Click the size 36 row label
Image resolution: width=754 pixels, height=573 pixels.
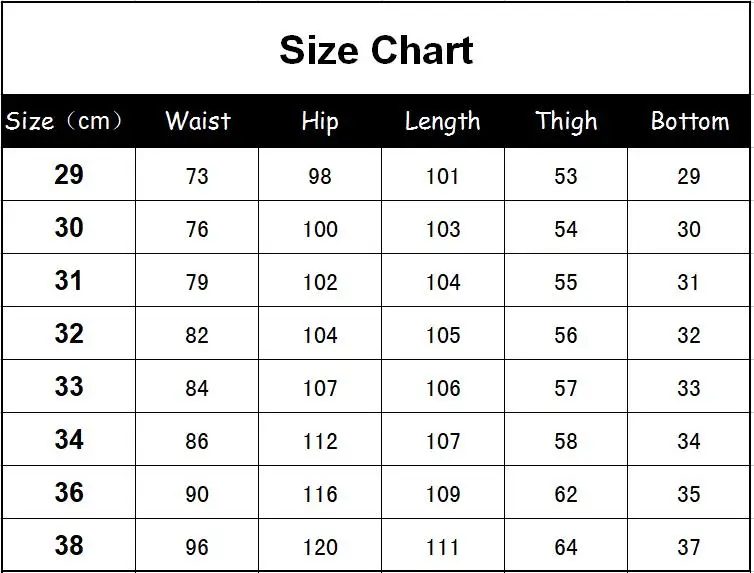pos(69,492)
